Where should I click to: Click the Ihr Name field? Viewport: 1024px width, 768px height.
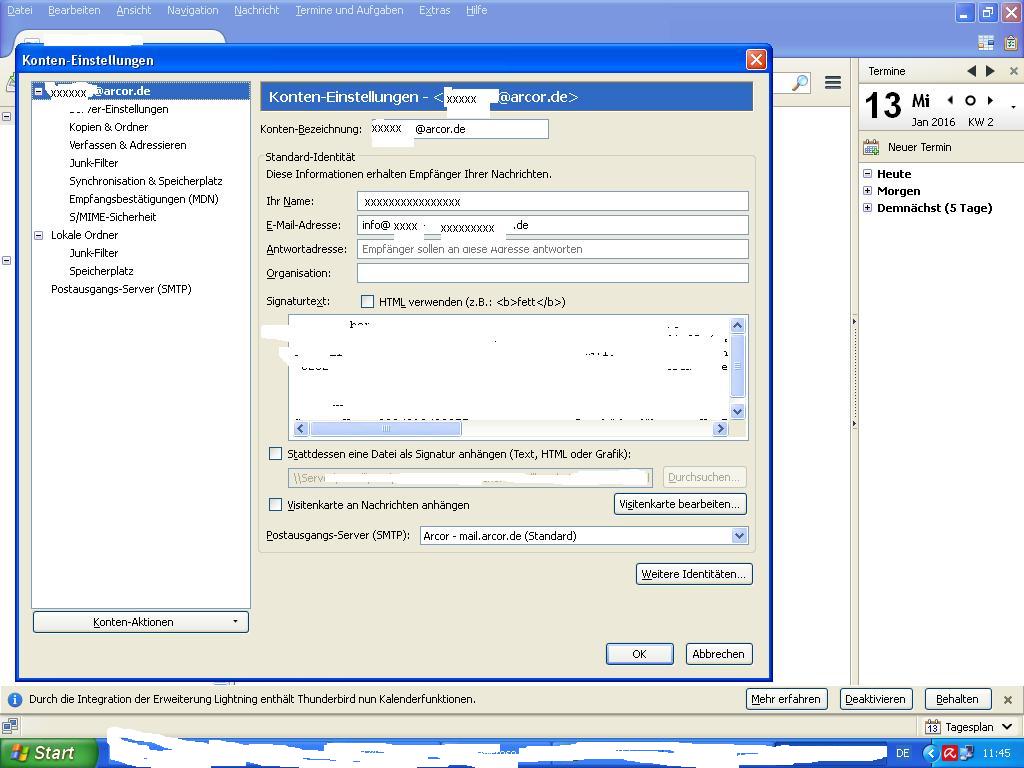coord(552,201)
